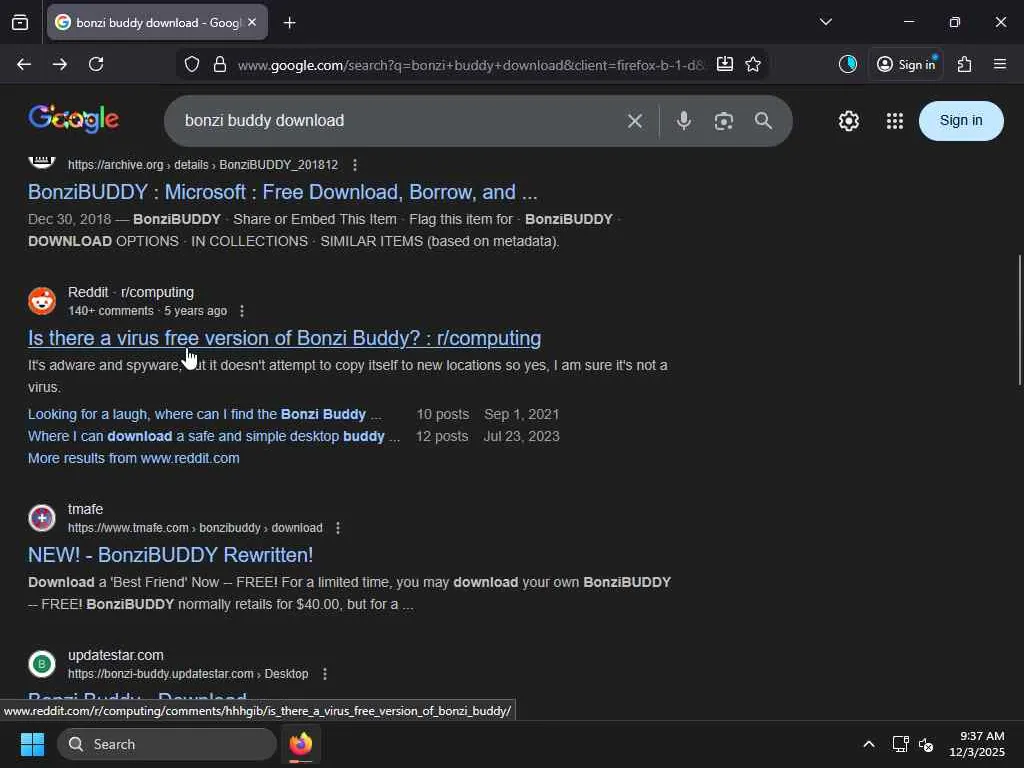View site security padlock info
Screen dimensions: 1024x768
(220, 65)
